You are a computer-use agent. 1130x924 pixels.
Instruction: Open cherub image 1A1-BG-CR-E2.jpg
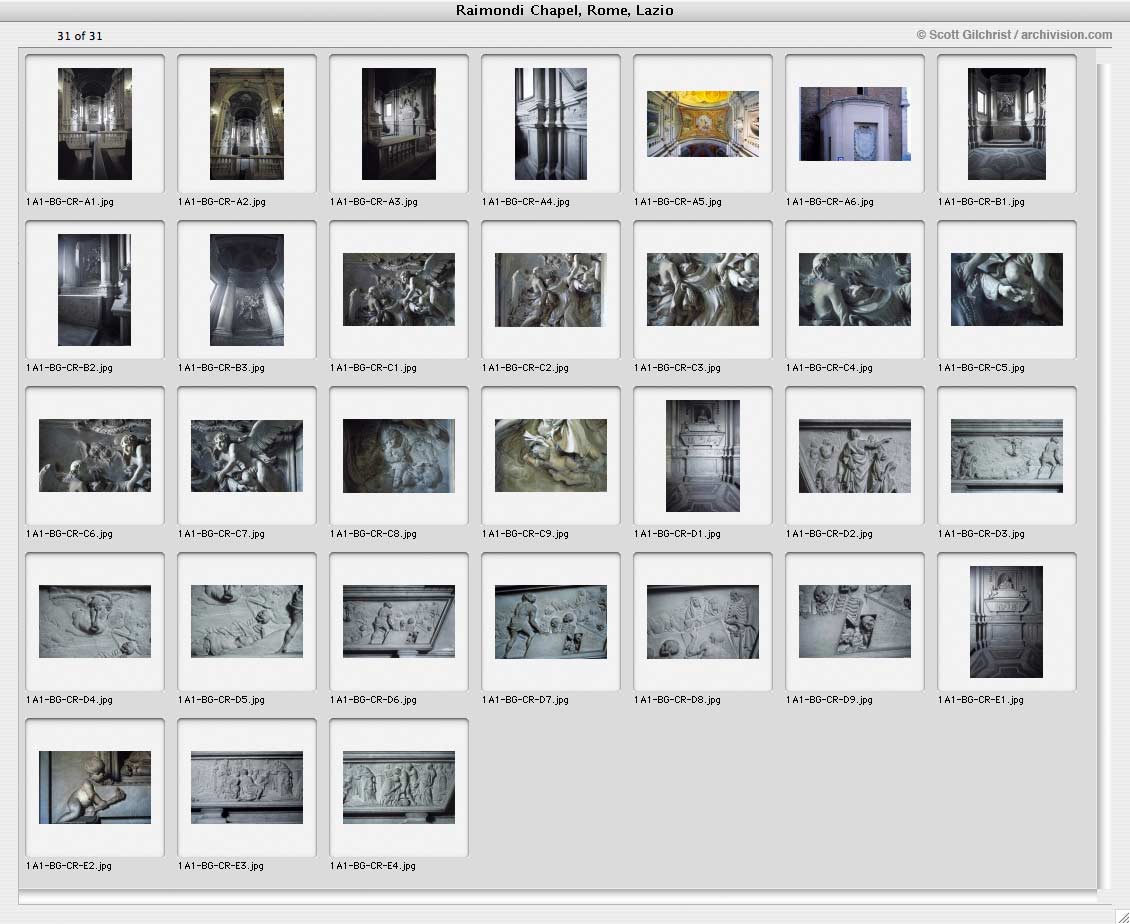pyautogui.click(x=94, y=787)
